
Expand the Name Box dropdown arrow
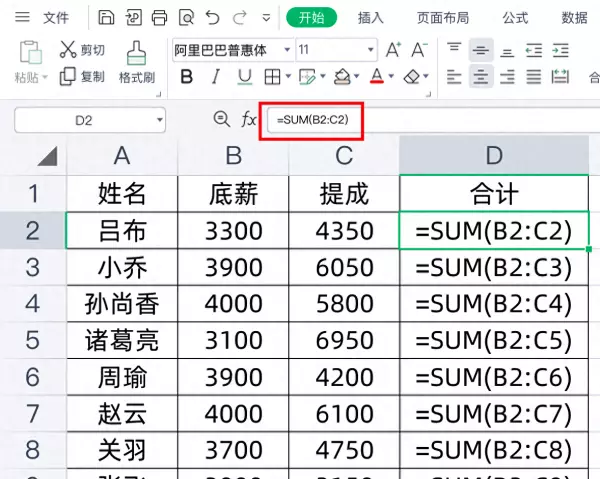pos(160,120)
